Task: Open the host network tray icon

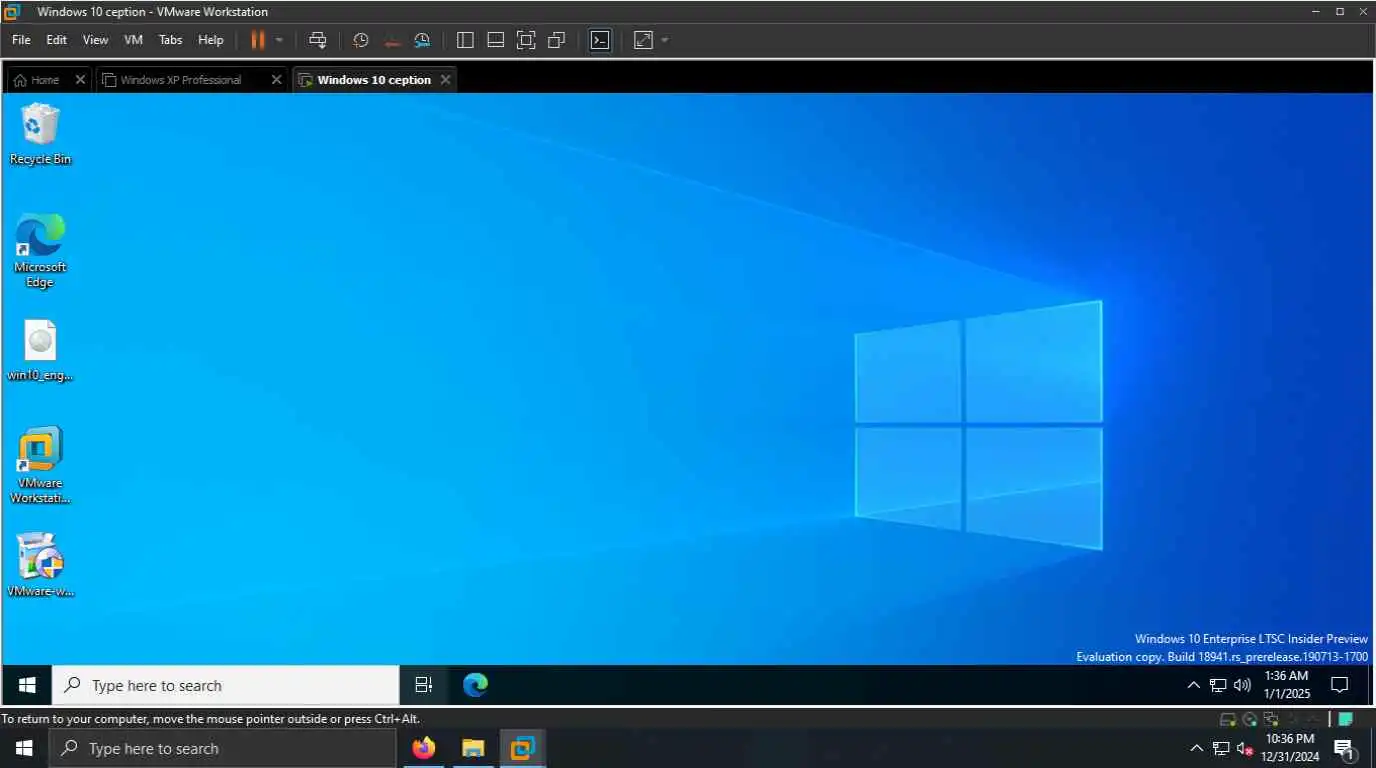Action: 1221,748
